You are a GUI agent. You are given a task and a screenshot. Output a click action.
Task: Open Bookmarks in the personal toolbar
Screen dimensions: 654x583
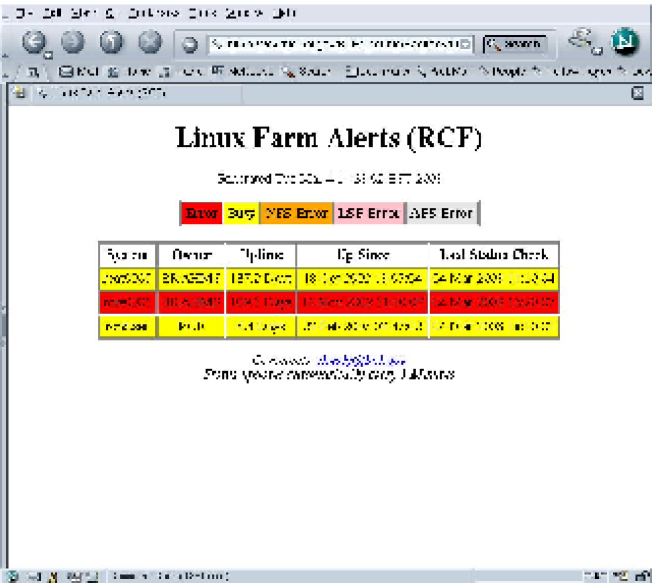377,72
